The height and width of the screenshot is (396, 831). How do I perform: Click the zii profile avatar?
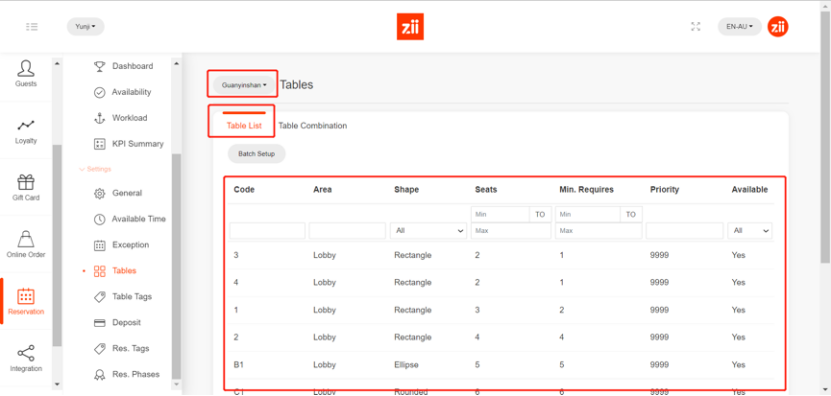[x=778, y=27]
